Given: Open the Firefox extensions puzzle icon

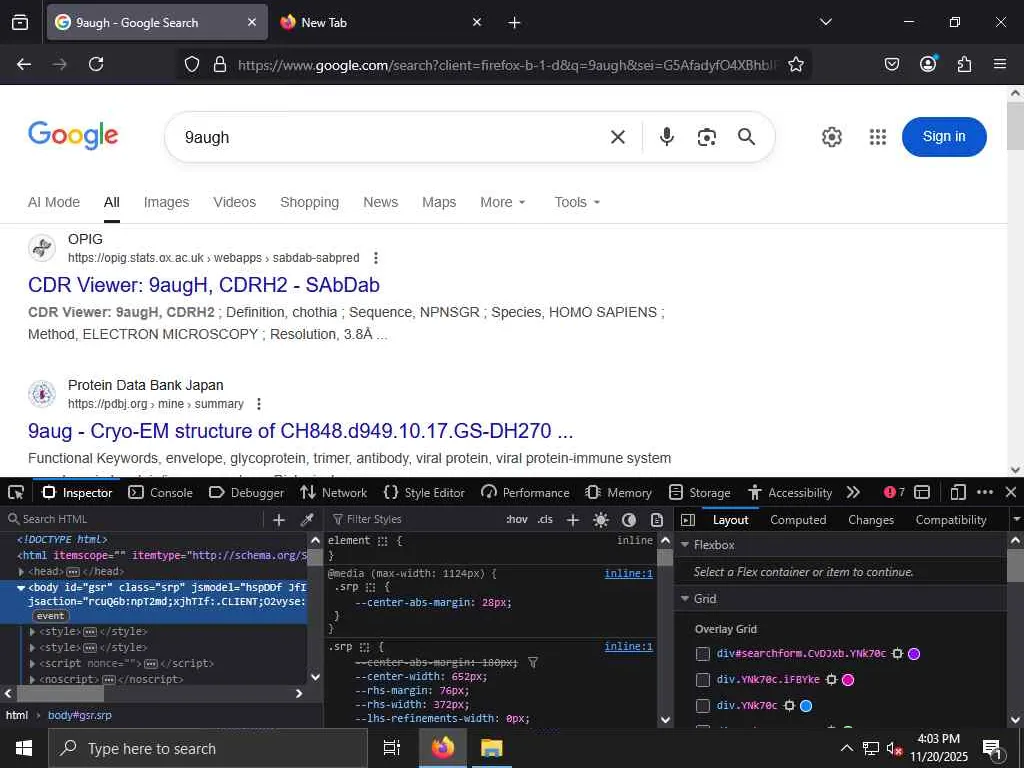Looking at the screenshot, I should click(964, 64).
